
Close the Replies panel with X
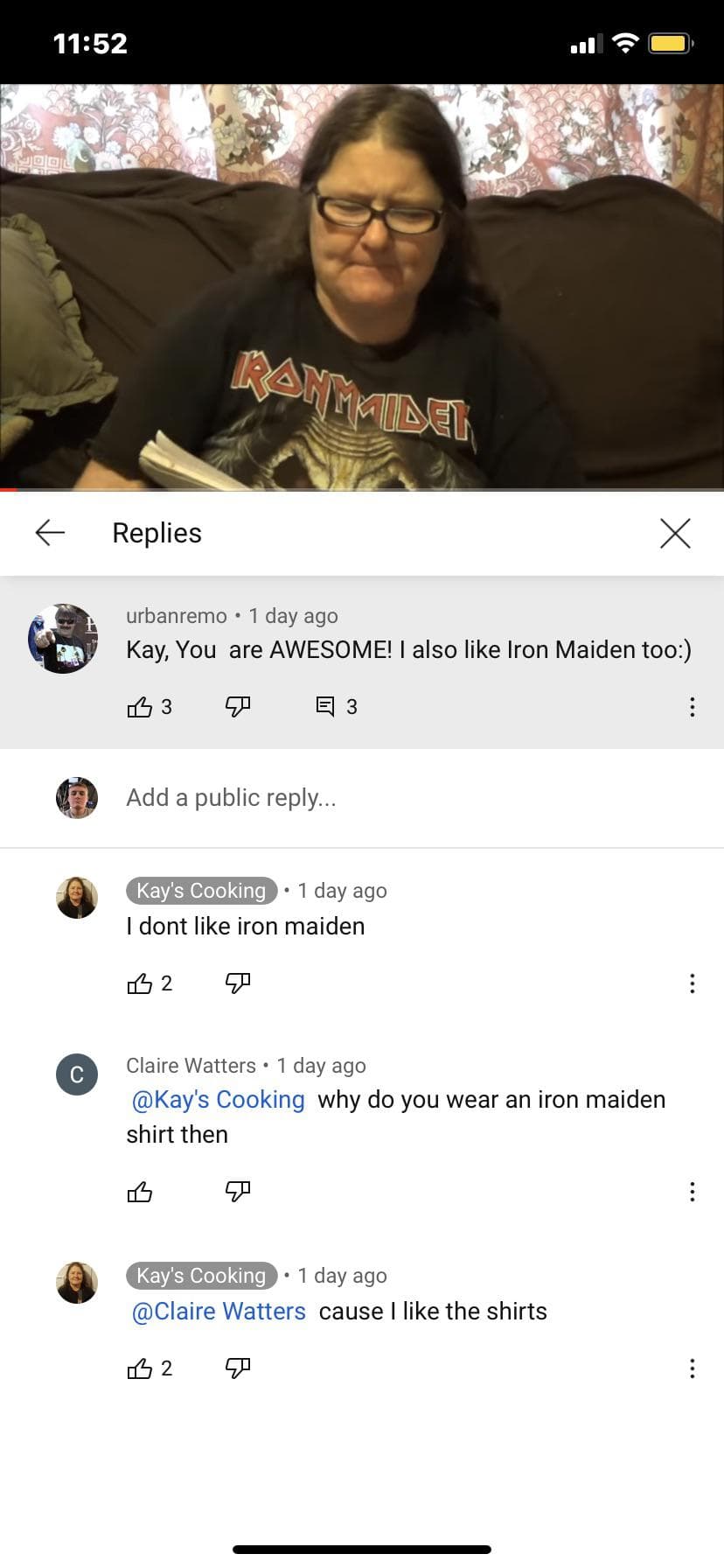[x=675, y=533]
